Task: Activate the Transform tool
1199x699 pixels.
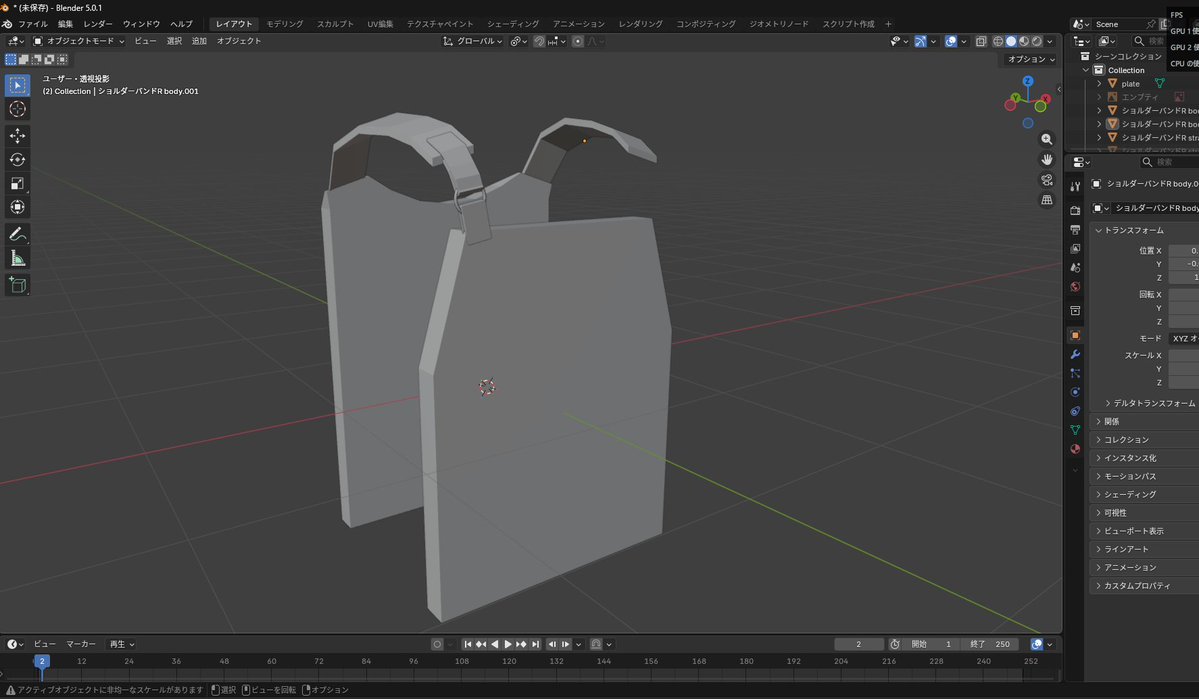Action: coord(17,206)
